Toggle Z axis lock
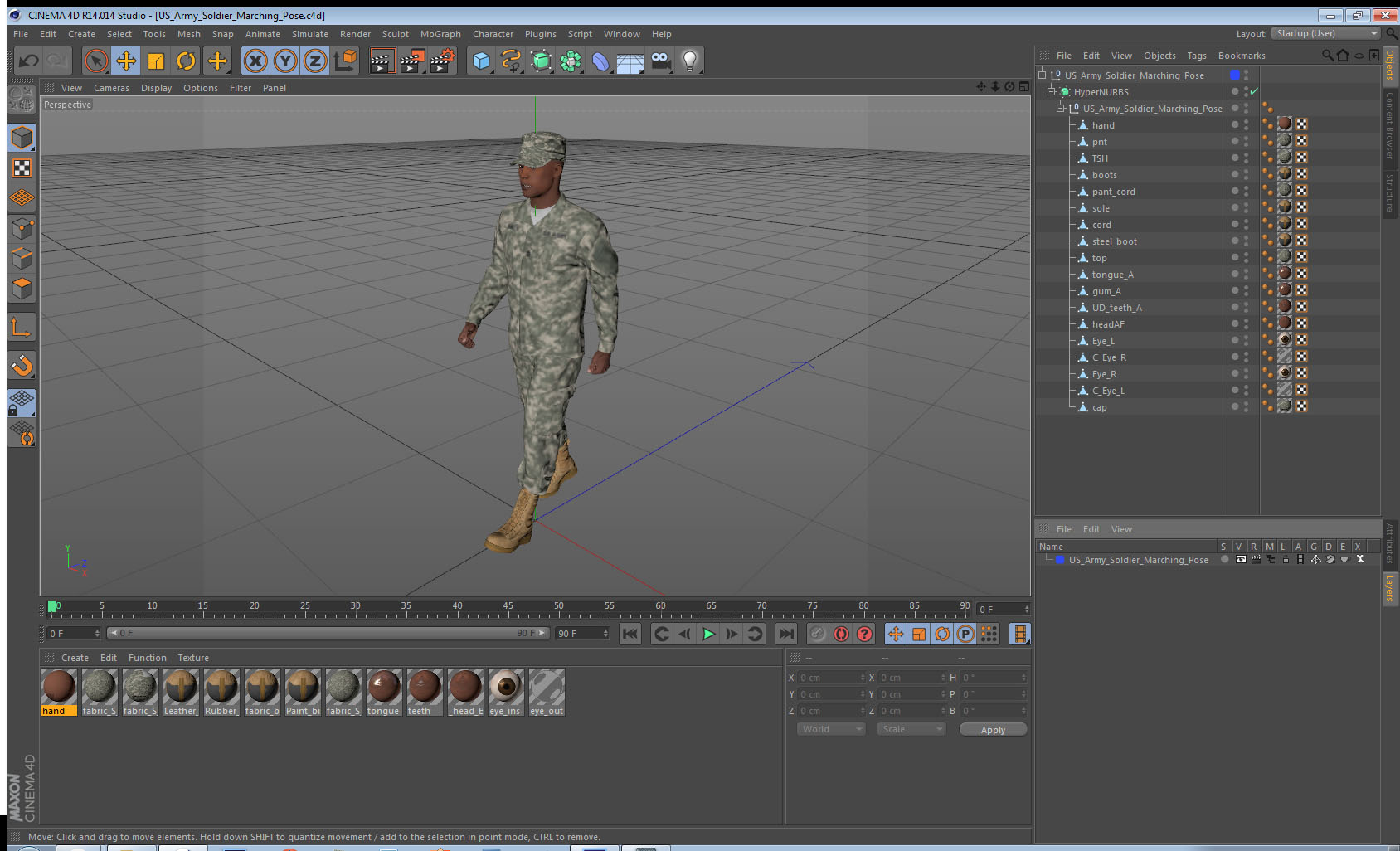Viewport: 1400px width, 851px height. pyautogui.click(x=315, y=61)
